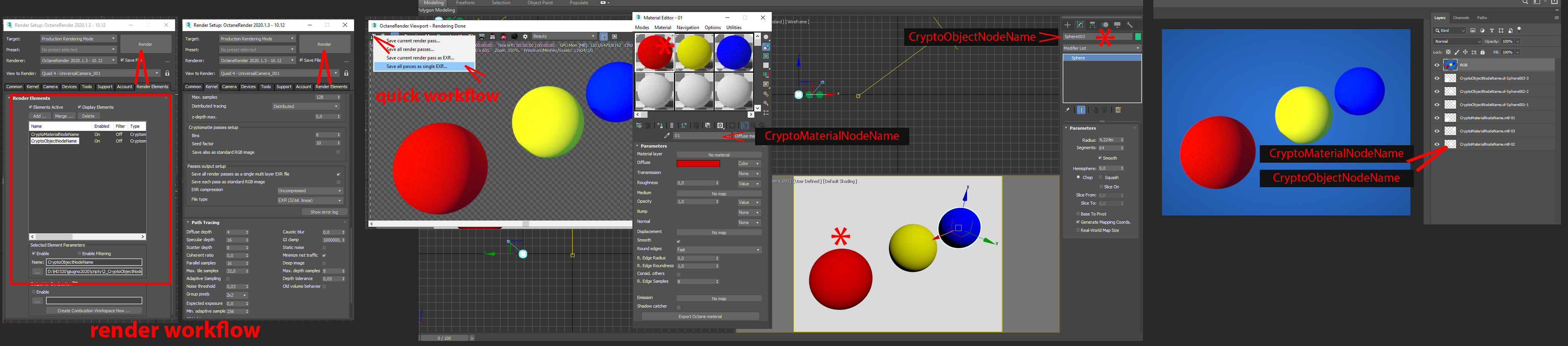The image size is (1568, 346).
Task: Open the Round edges Fast dropdown
Action: [718, 250]
